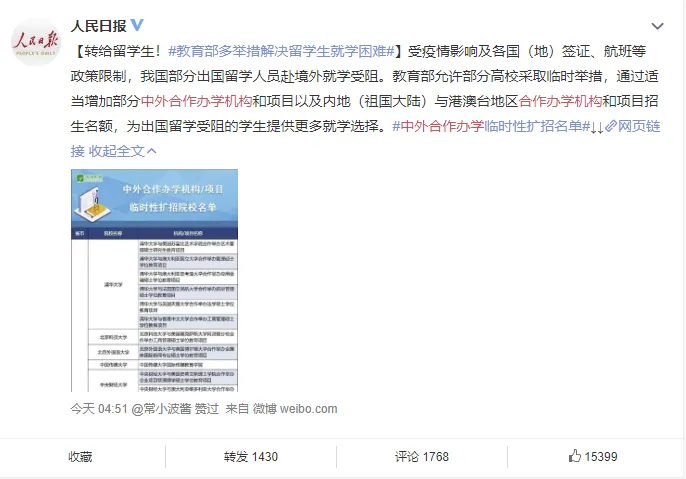Click 收藏 to bookmark the post
This screenshot has height=479, width=686.
(80, 457)
